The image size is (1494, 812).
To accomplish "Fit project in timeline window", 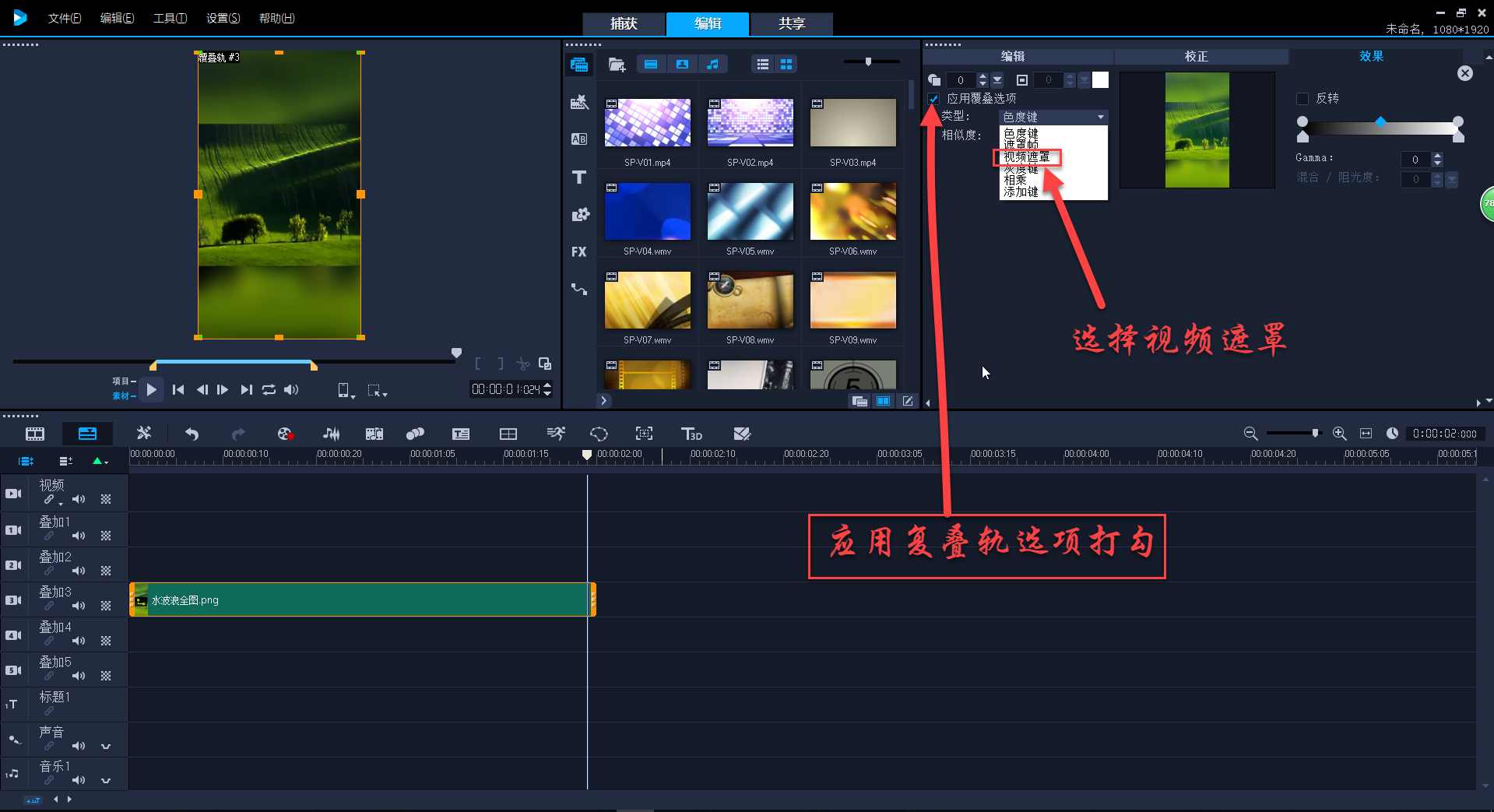I will click(x=1366, y=434).
